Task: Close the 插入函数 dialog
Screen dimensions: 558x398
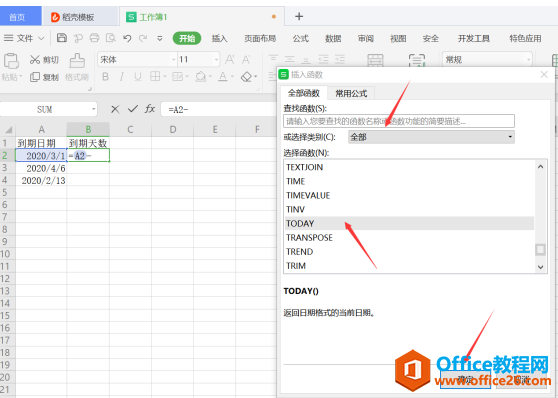Action: 544,74
